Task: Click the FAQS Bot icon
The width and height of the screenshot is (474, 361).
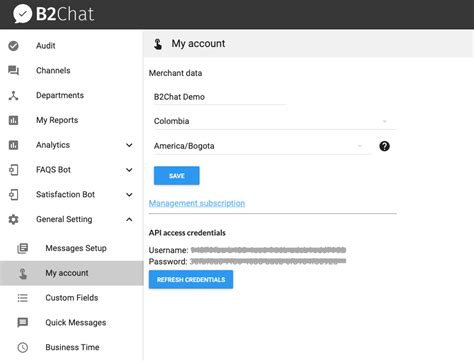Action: 13,170
